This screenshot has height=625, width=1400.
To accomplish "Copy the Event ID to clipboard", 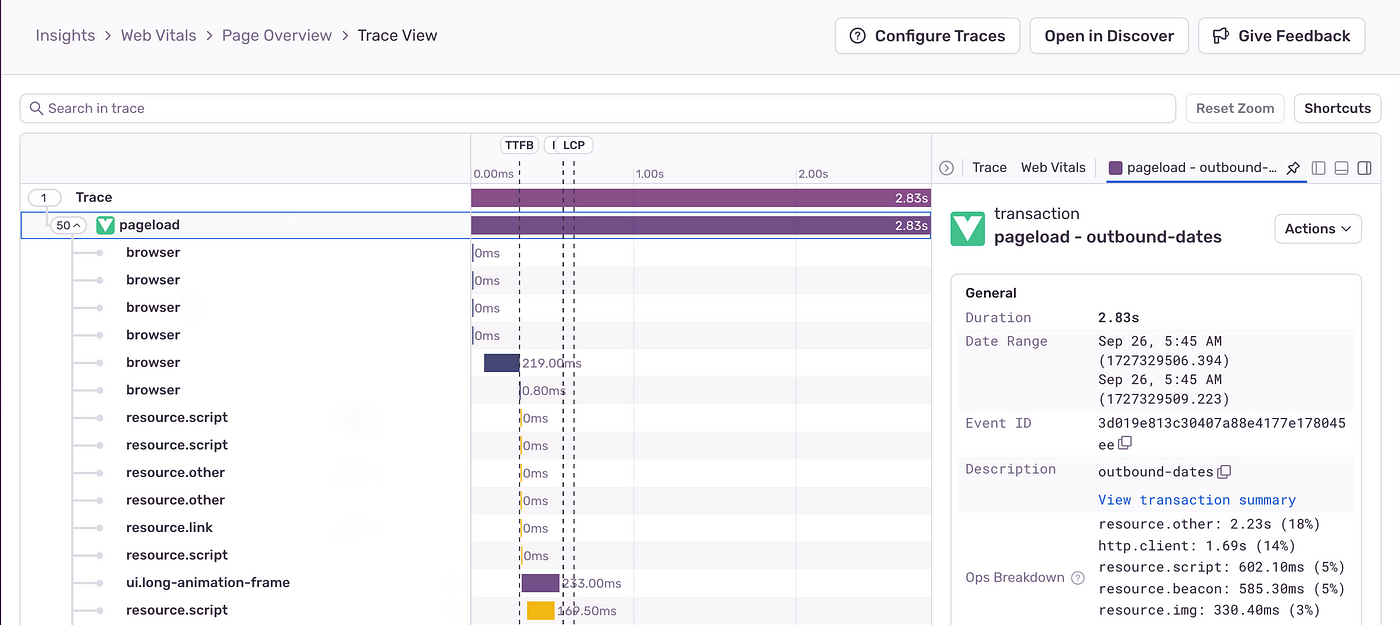I will (x=1125, y=443).
